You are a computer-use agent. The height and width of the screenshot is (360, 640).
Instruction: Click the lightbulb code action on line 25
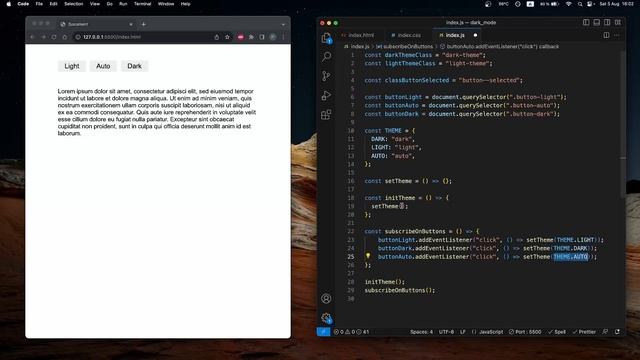pyautogui.click(x=368, y=256)
